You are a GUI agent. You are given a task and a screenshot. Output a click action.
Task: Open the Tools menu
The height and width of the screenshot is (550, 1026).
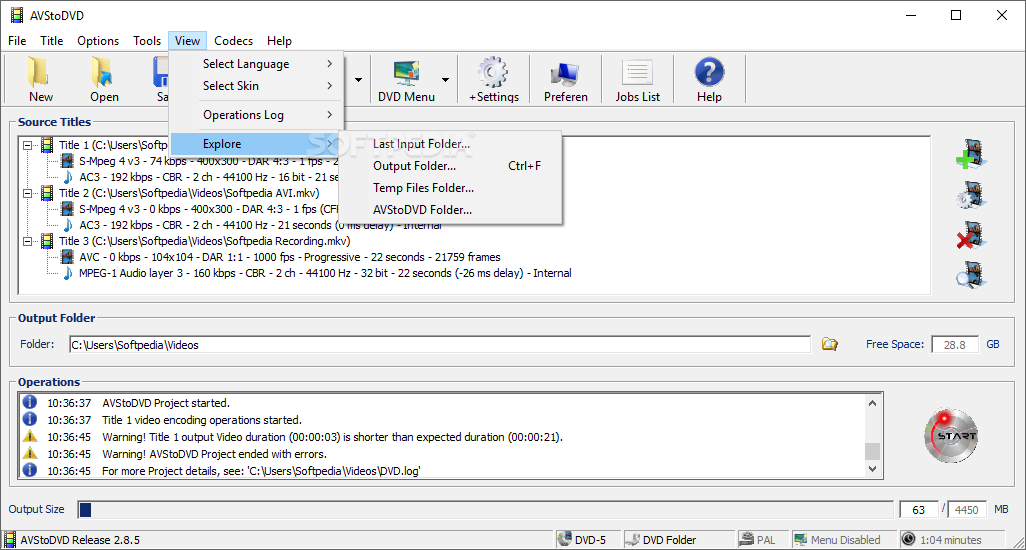coord(147,41)
